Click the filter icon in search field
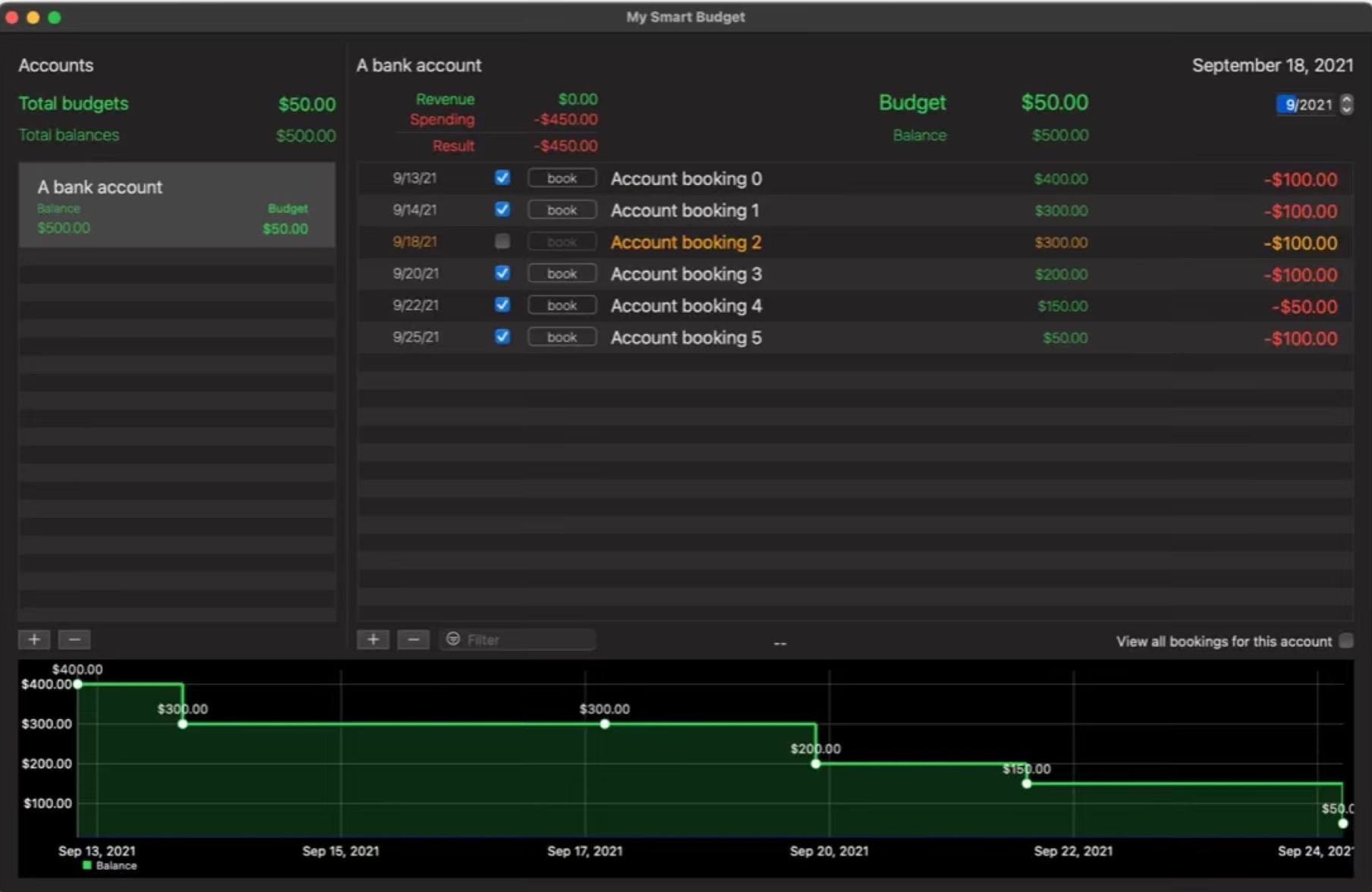The height and width of the screenshot is (892, 1372). (453, 639)
